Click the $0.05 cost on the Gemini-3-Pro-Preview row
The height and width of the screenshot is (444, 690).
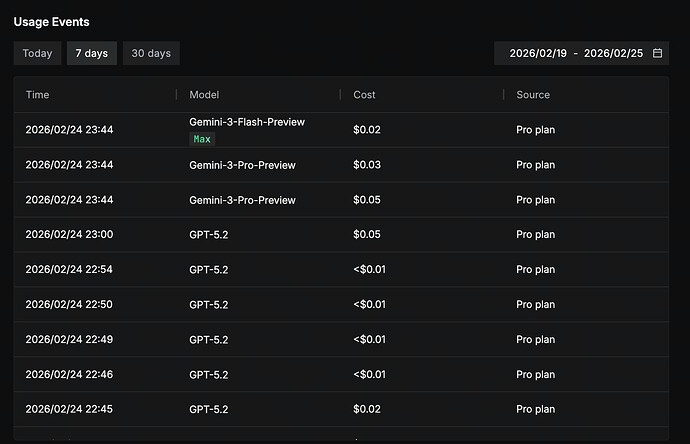[367, 200]
